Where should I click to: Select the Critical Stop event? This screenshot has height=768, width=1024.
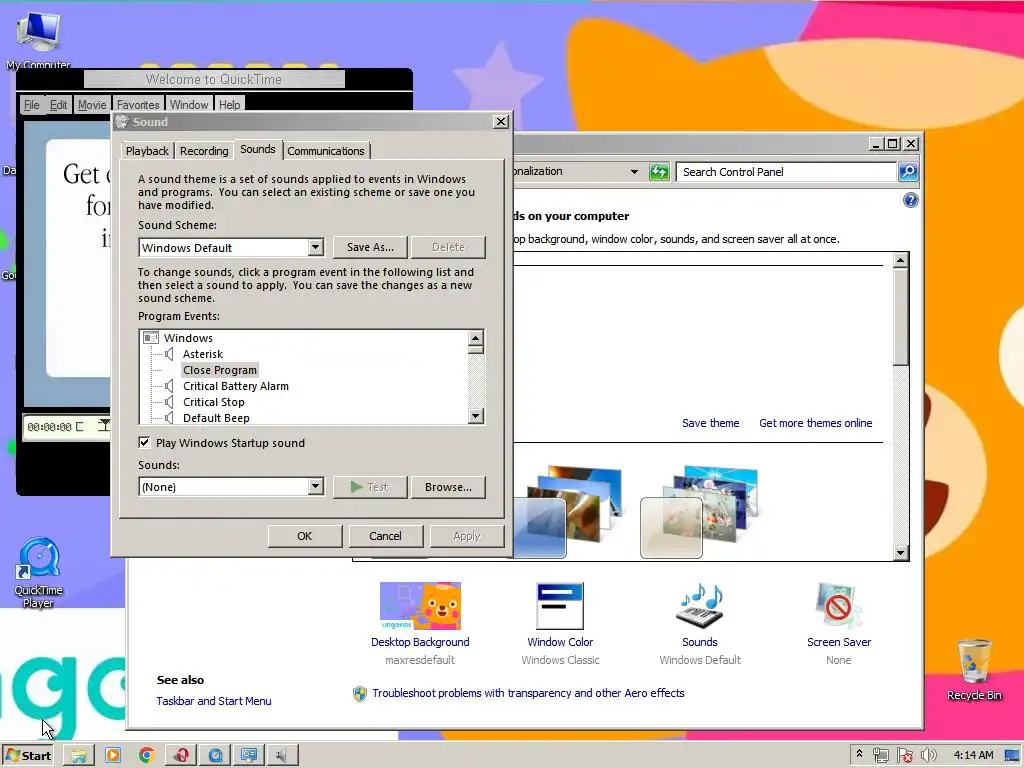point(214,402)
